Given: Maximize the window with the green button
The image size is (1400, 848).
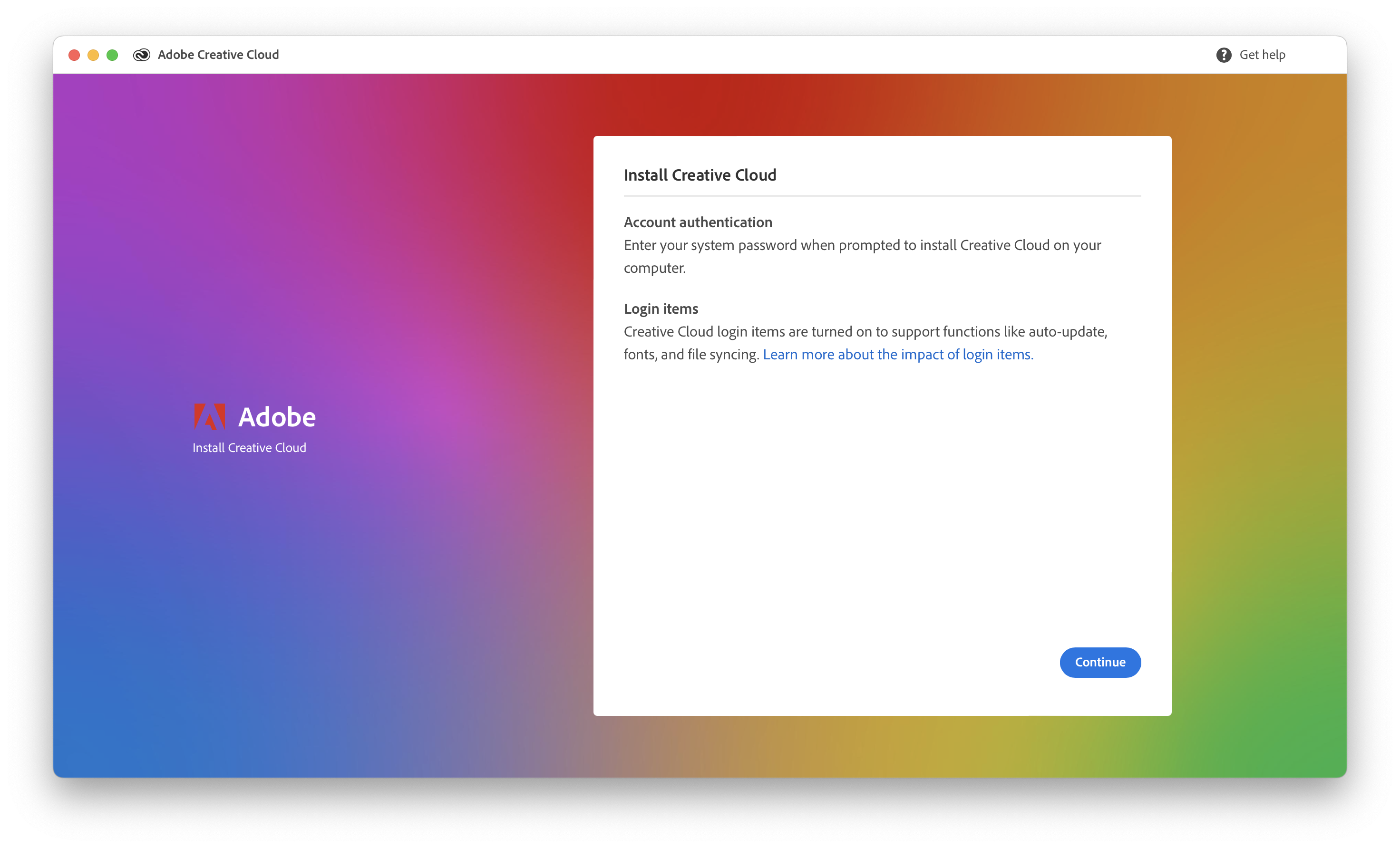Looking at the screenshot, I should coord(113,55).
